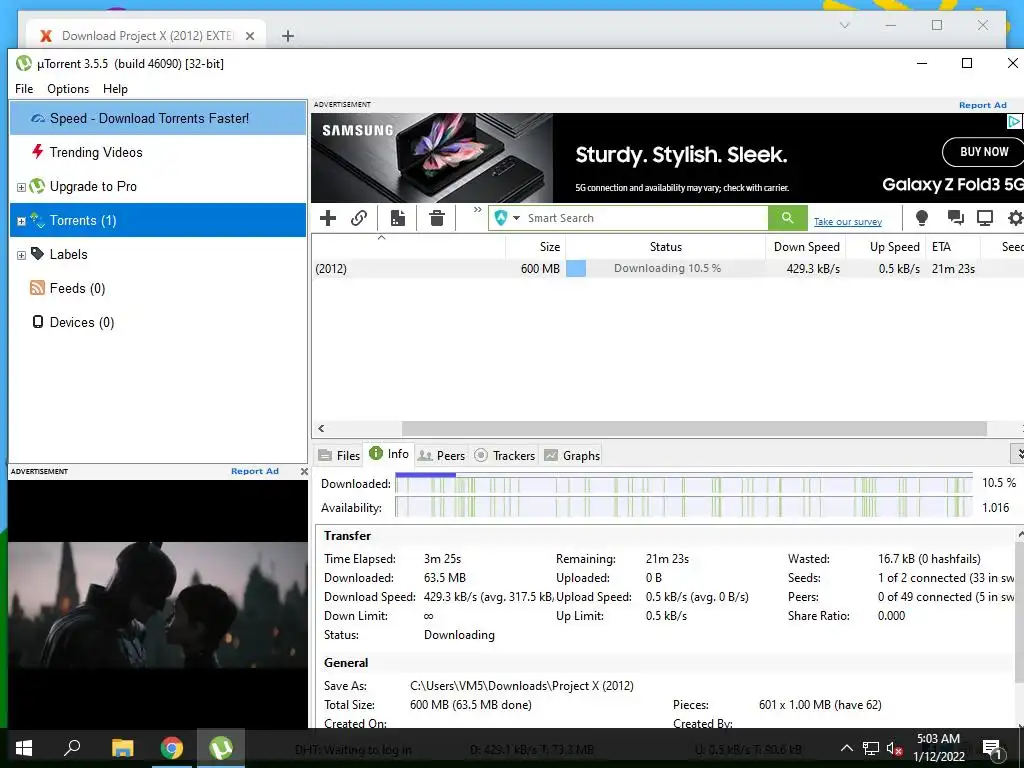Open the search provider shield dropdown
Screen dimensions: 1024x768
pyautogui.click(x=507, y=218)
